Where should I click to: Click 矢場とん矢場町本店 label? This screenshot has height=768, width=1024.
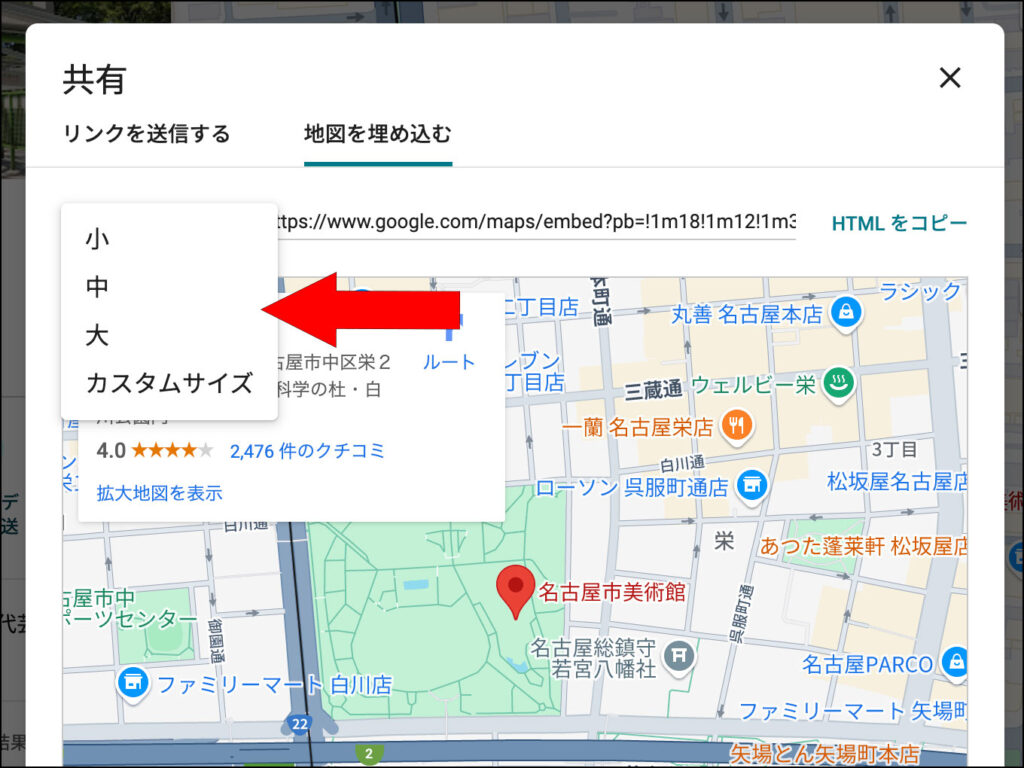[824, 754]
